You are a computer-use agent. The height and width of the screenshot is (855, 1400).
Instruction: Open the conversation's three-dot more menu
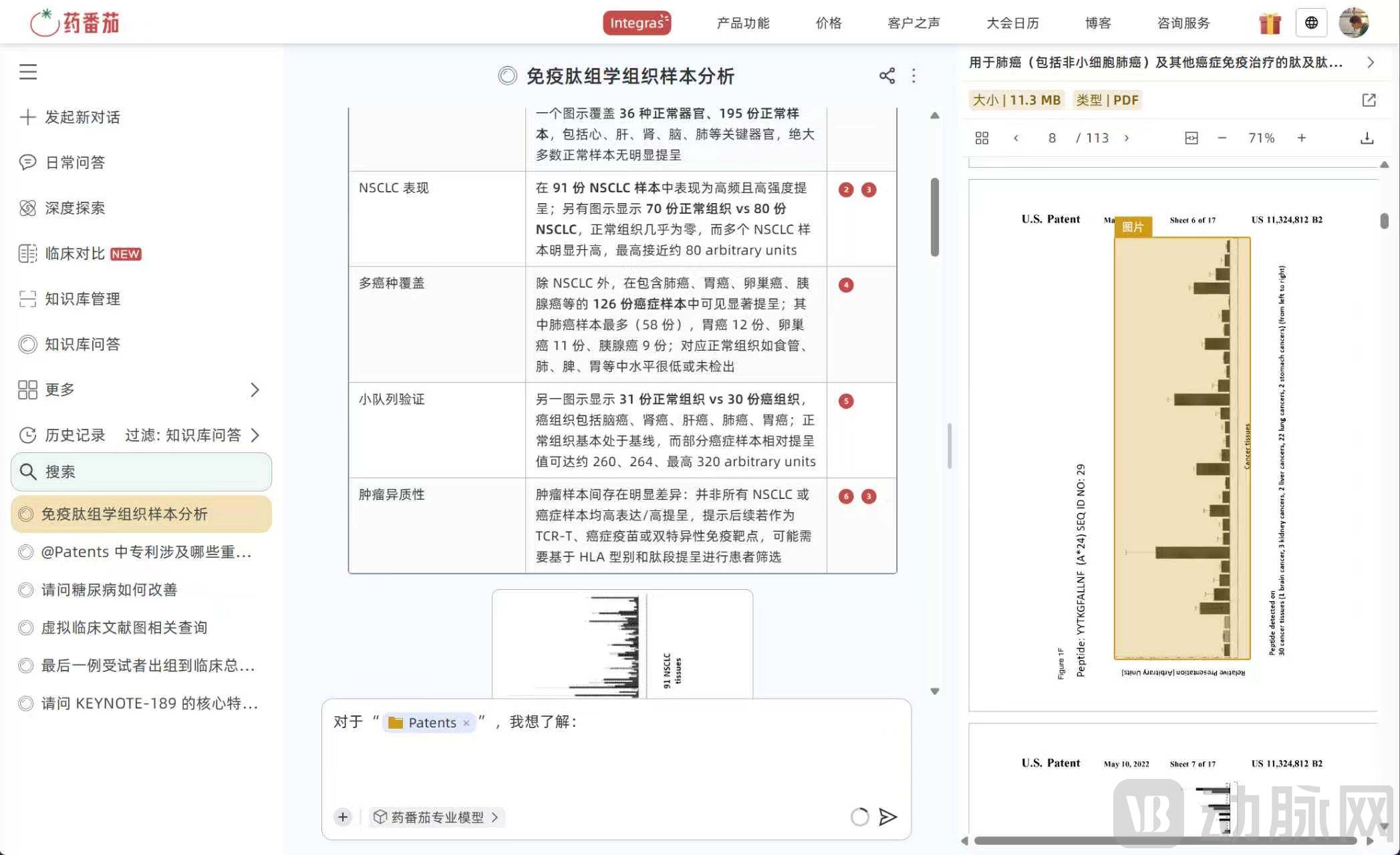(x=914, y=76)
